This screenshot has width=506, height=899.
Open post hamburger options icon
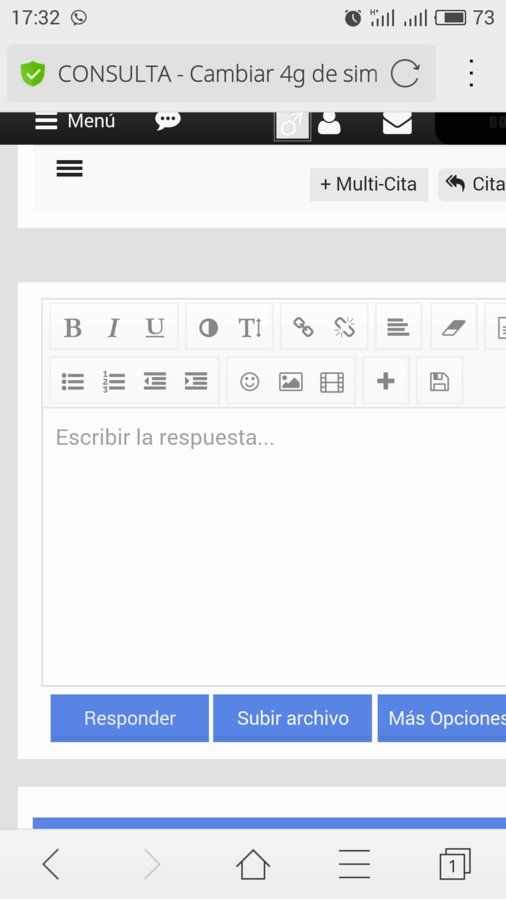[x=69, y=169]
